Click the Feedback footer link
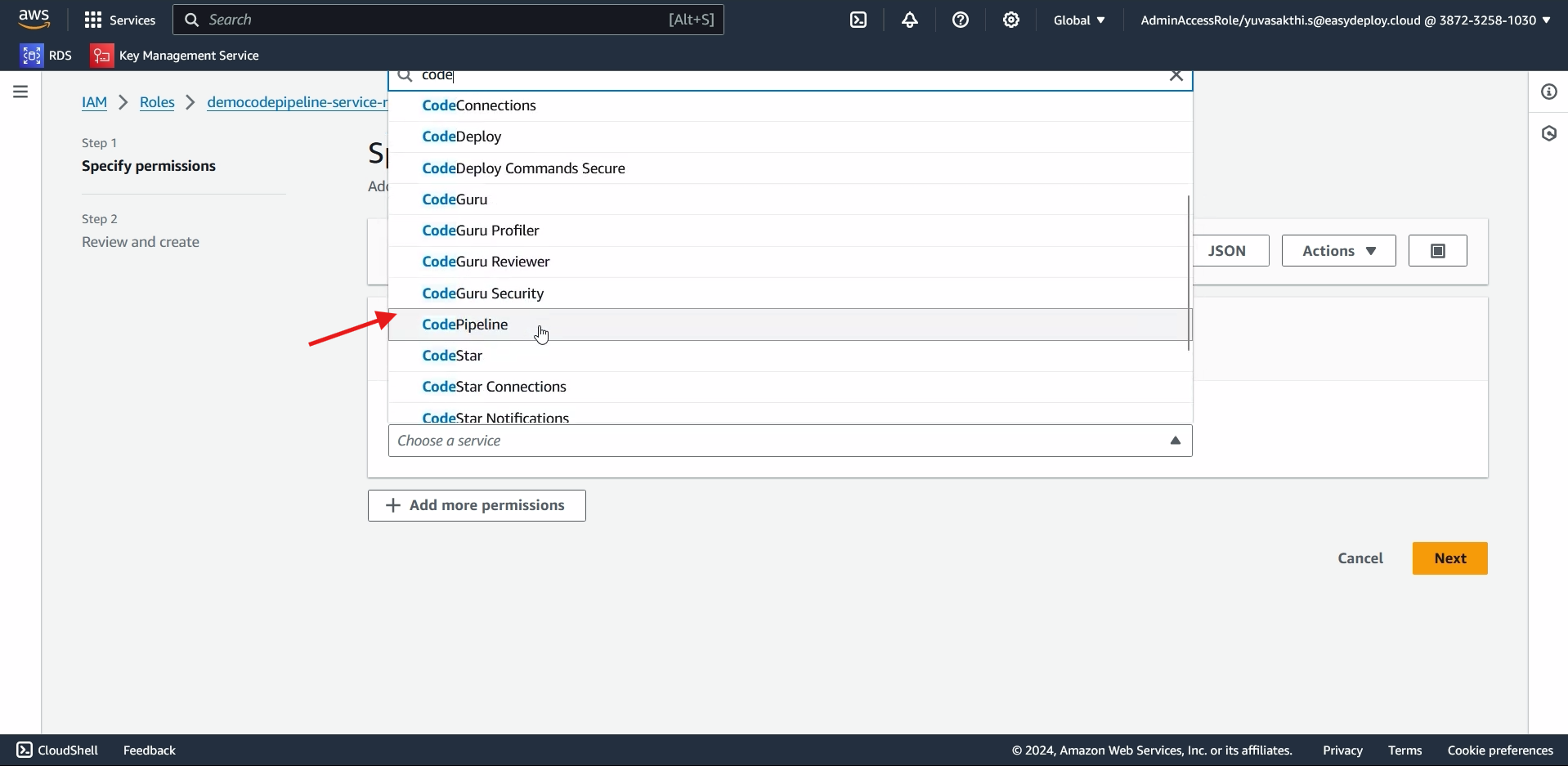Screen dimensions: 1568x766 coord(150,750)
